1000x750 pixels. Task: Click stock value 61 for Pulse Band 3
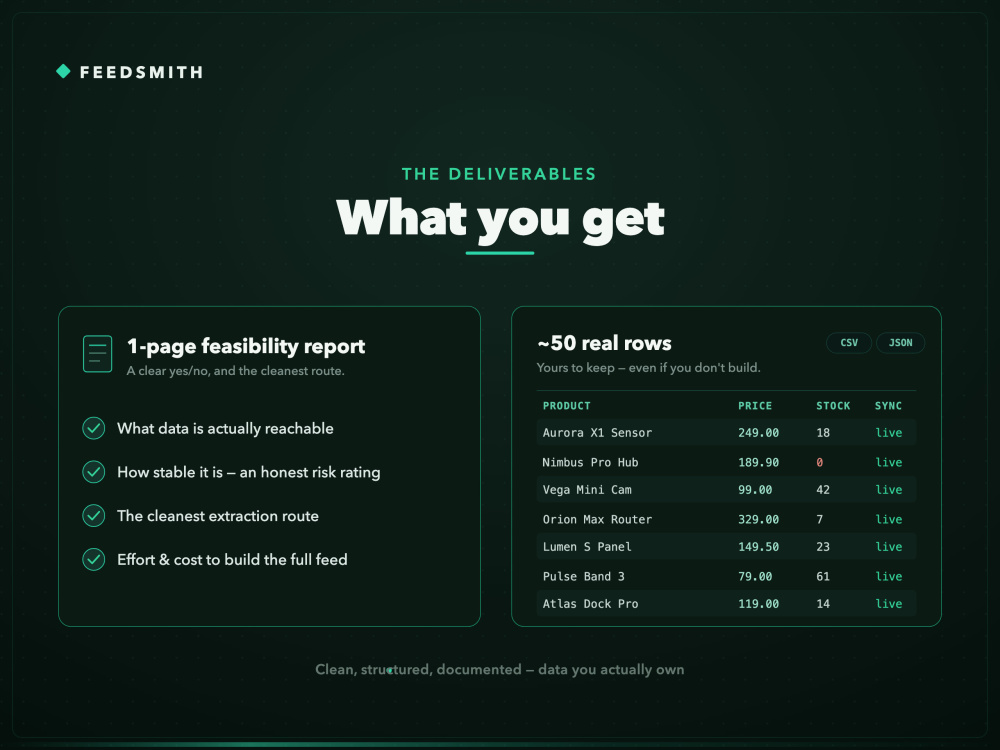pos(823,577)
